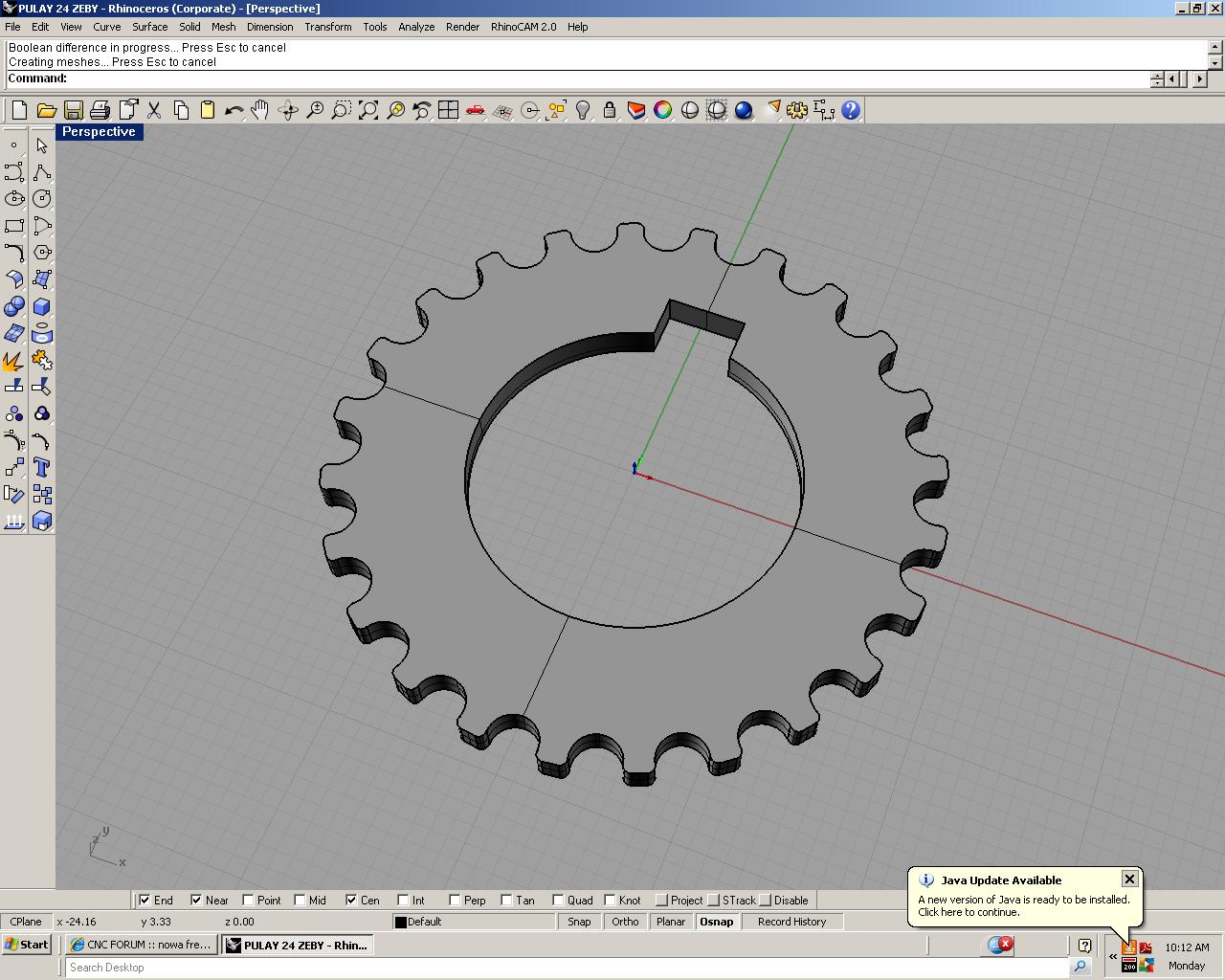This screenshot has height=980, width=1225.
Task: Select the Rotate View tool
Action: click(287, 110)
